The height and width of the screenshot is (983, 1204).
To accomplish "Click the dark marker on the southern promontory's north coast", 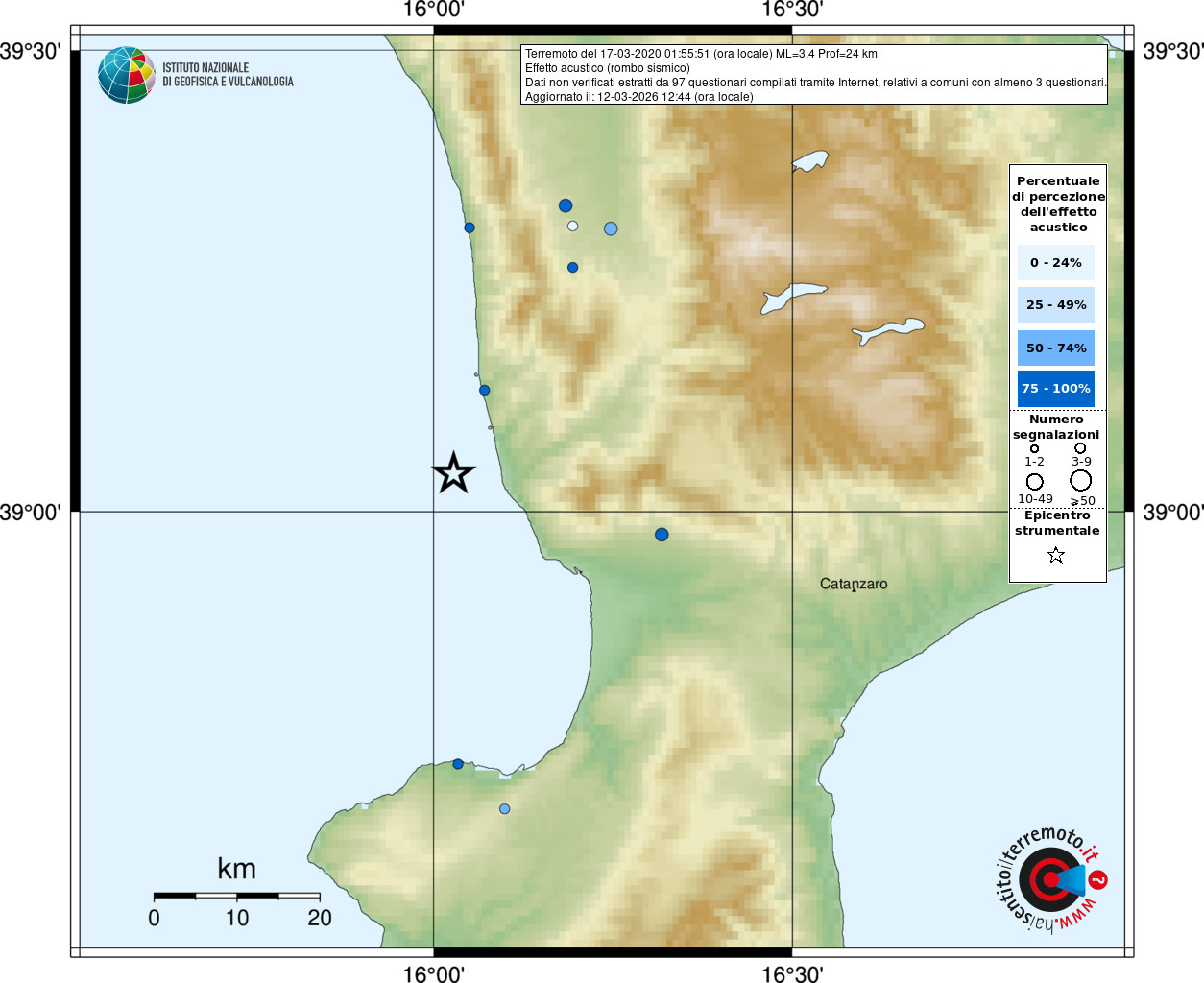I will [x=458, y=764].
